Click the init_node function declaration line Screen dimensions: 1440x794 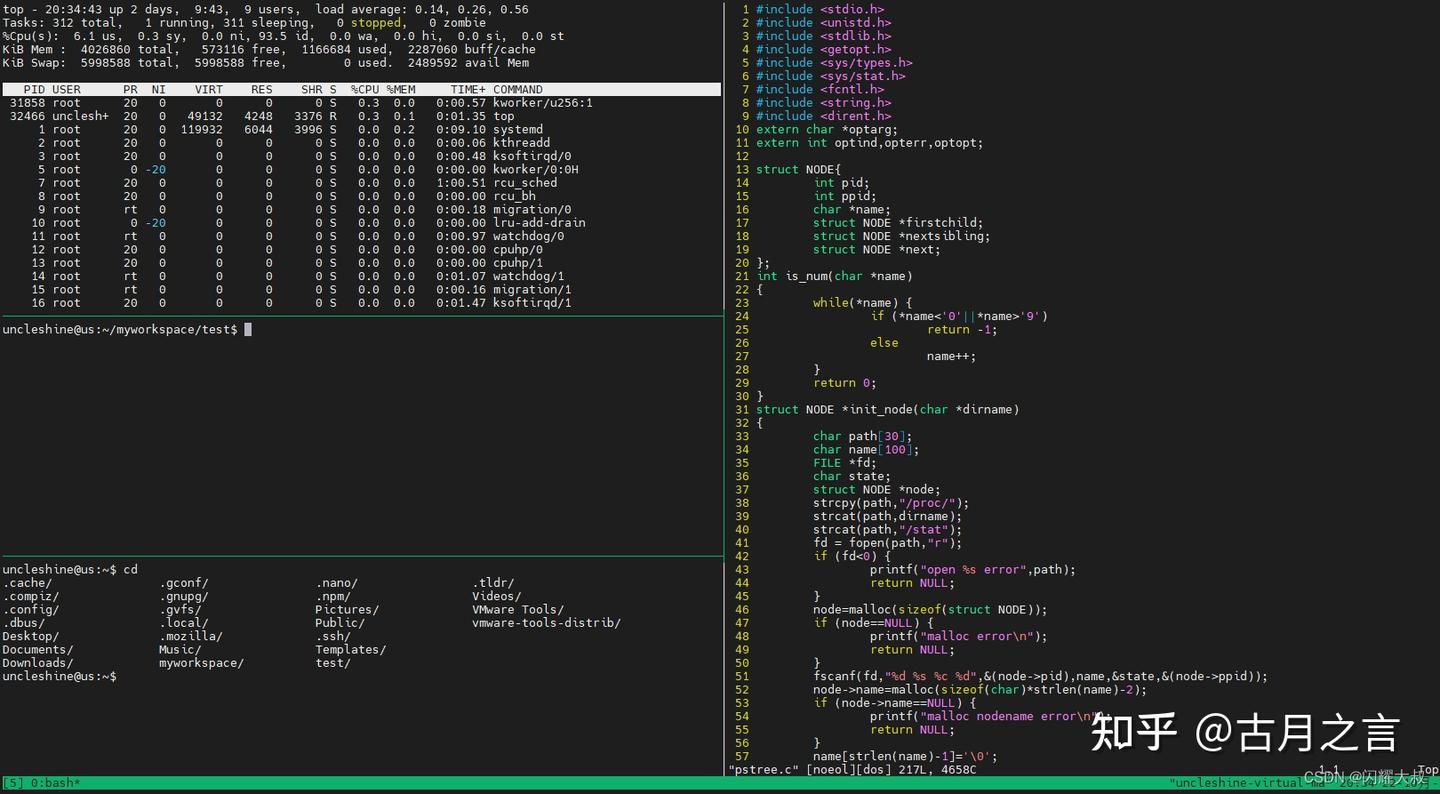pos(887,409)
